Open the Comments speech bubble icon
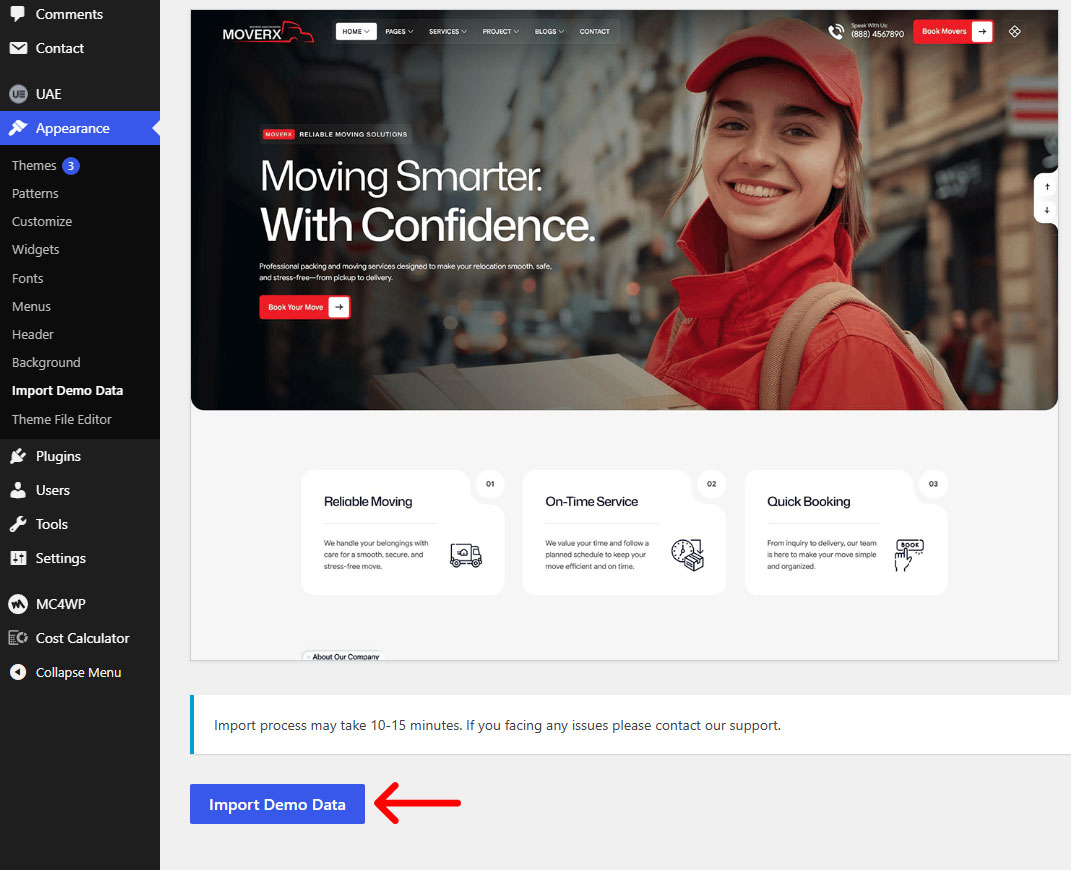1071x870 pixels. click(x=18, y=13)
